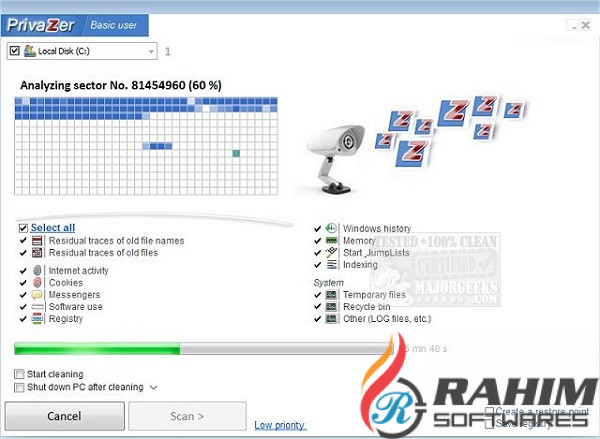Uncheck the Windows history checkmark
This screenshot has height=439, width=600.
317,229
